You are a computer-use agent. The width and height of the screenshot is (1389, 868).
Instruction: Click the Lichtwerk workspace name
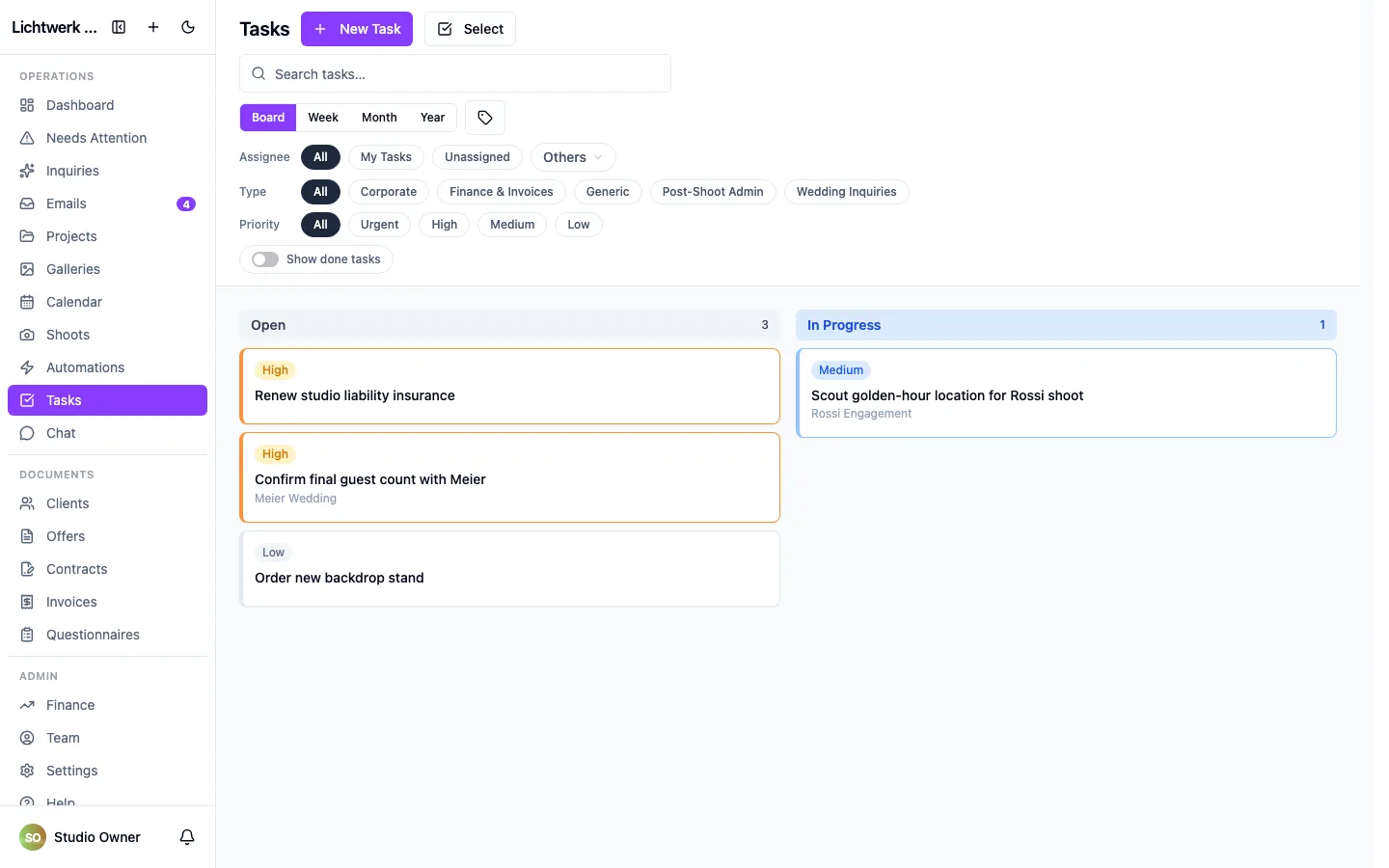pos(54,27)
